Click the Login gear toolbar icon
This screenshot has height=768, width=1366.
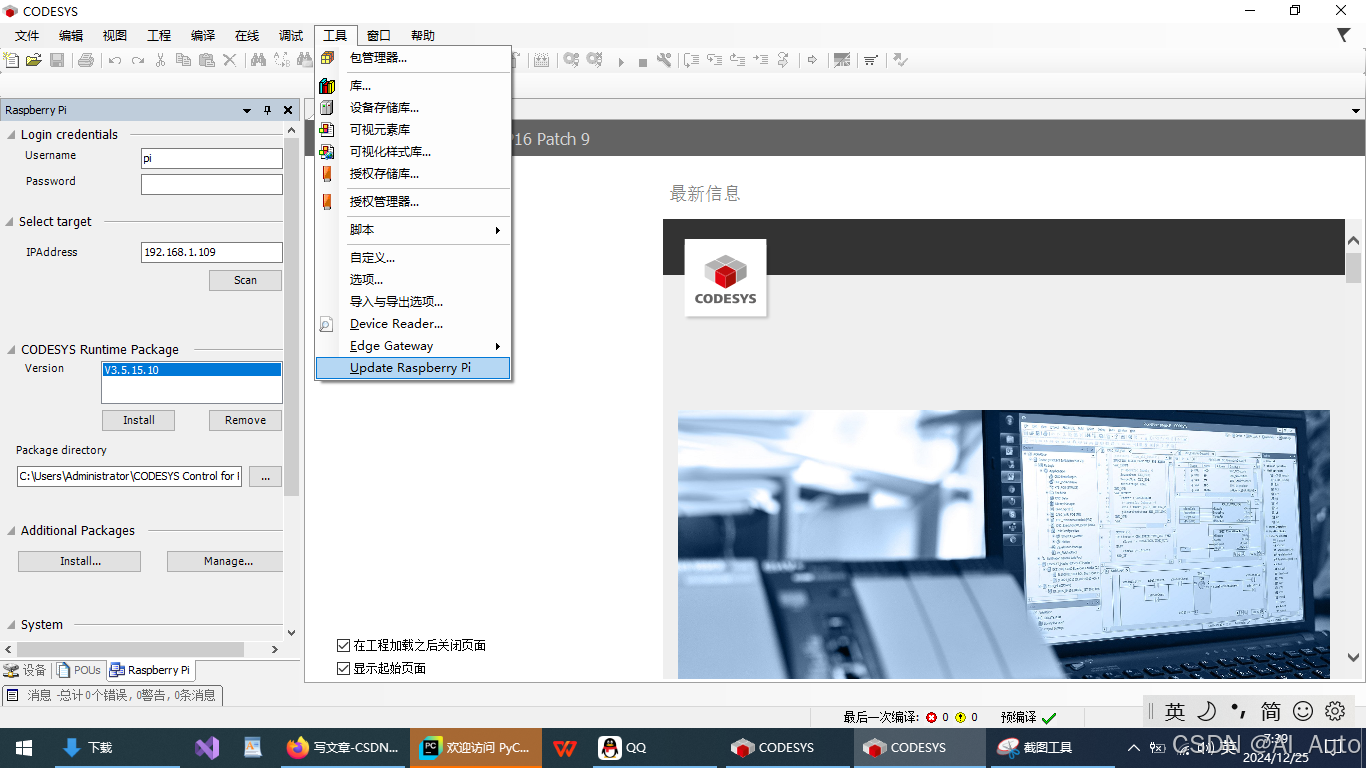(x=571, y=60)
